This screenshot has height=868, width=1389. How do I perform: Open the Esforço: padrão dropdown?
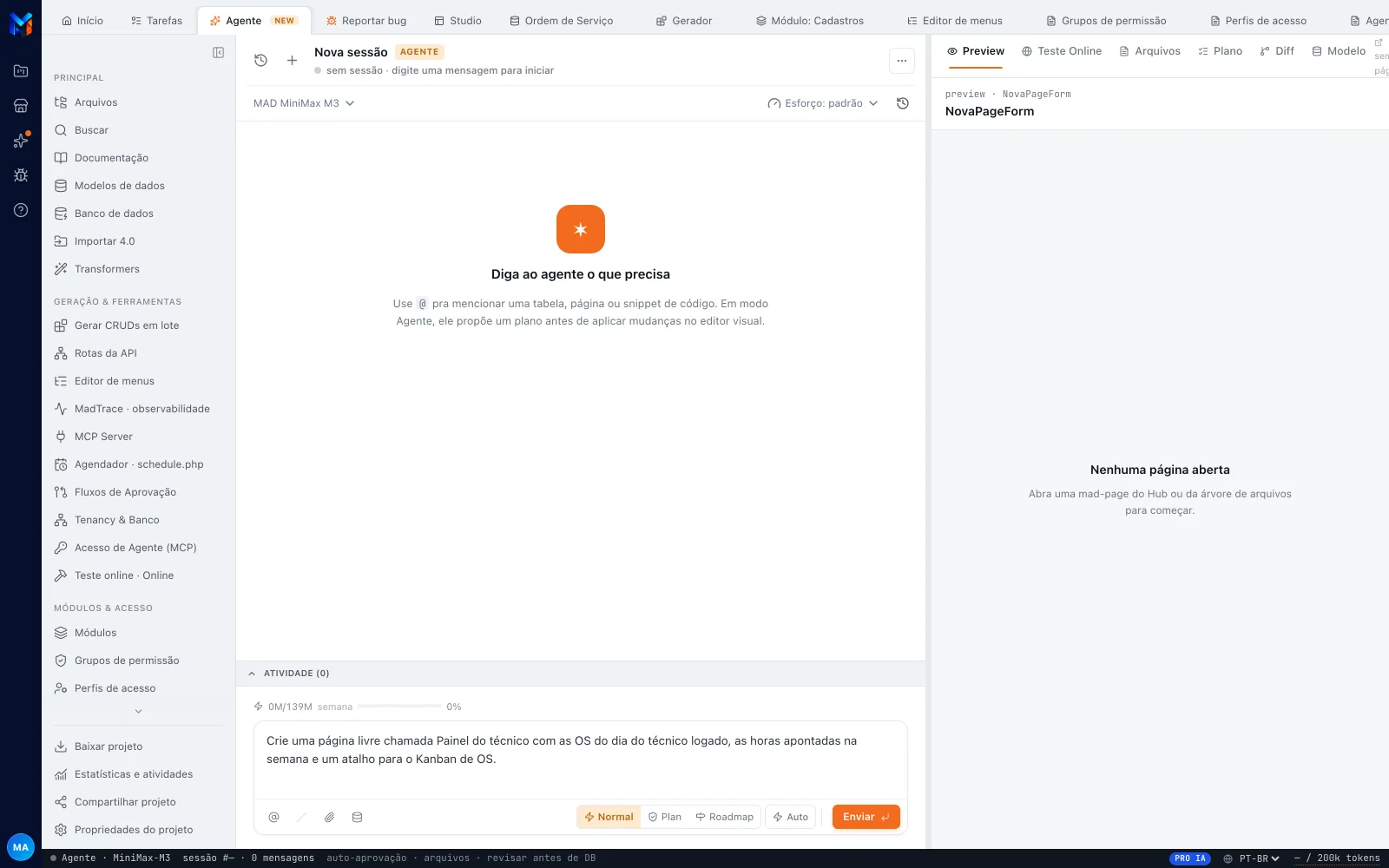coord(823,103)
